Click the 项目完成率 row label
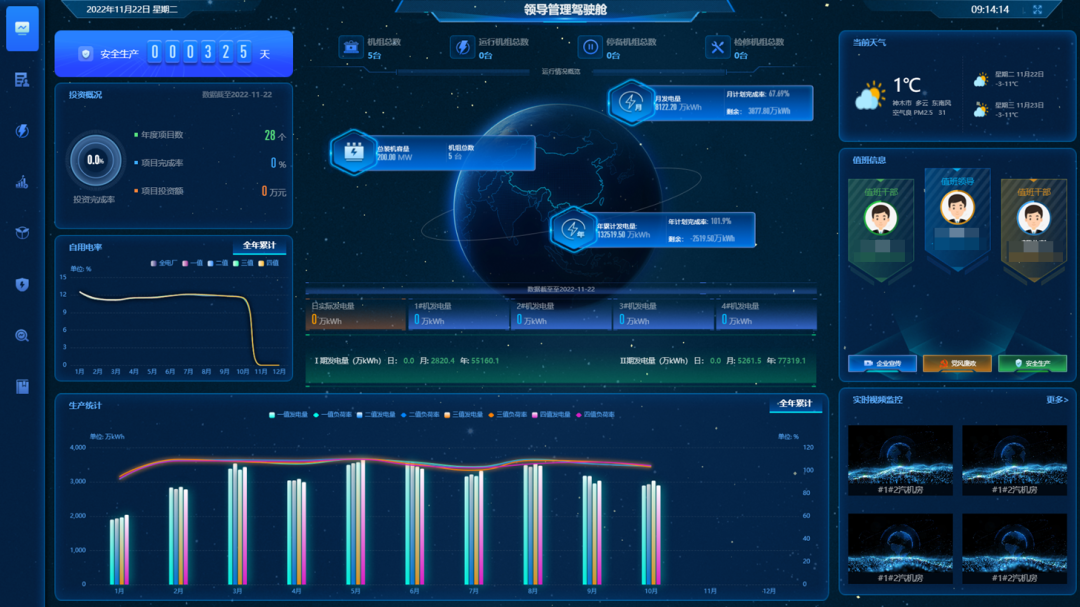The height and width of the screenshot is (607, 1080). [x=163, y=163]
